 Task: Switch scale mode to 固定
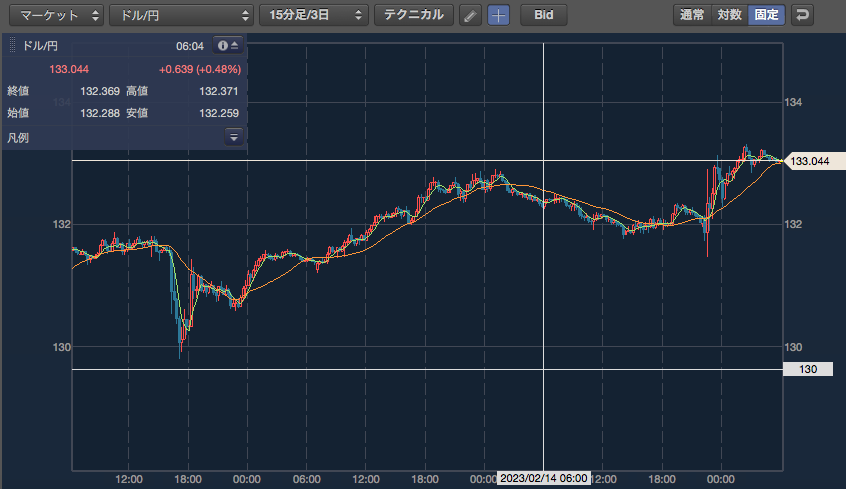pos(766,15)
